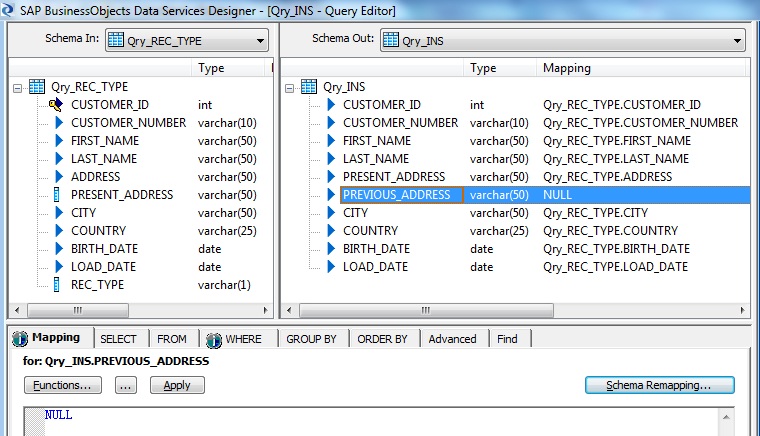The image size is (760, 436).
Task: Click the output Type column header
Action: [x=500, y=68]
